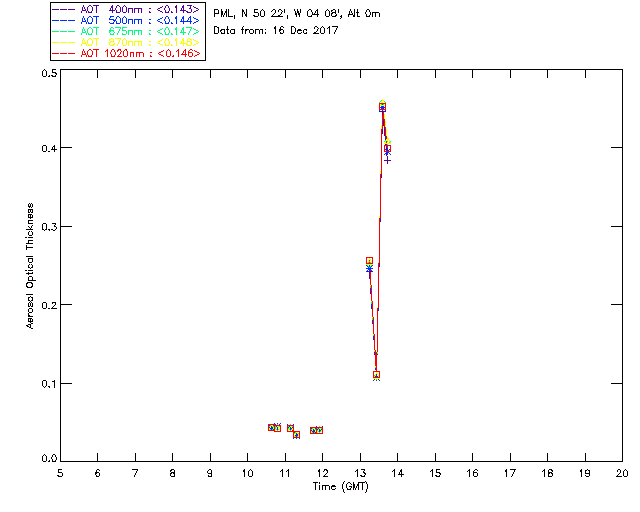Viewport: 640px width, 512px height.
Task: Click the 'Data from: 16 Dec 2017' text
Action: coord(276,31)
